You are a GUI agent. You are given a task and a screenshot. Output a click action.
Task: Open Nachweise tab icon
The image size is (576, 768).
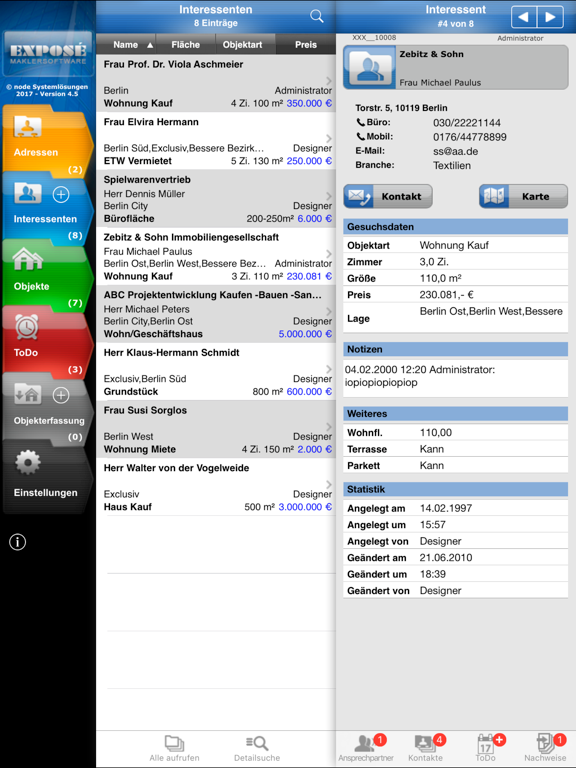coord(545,743)
